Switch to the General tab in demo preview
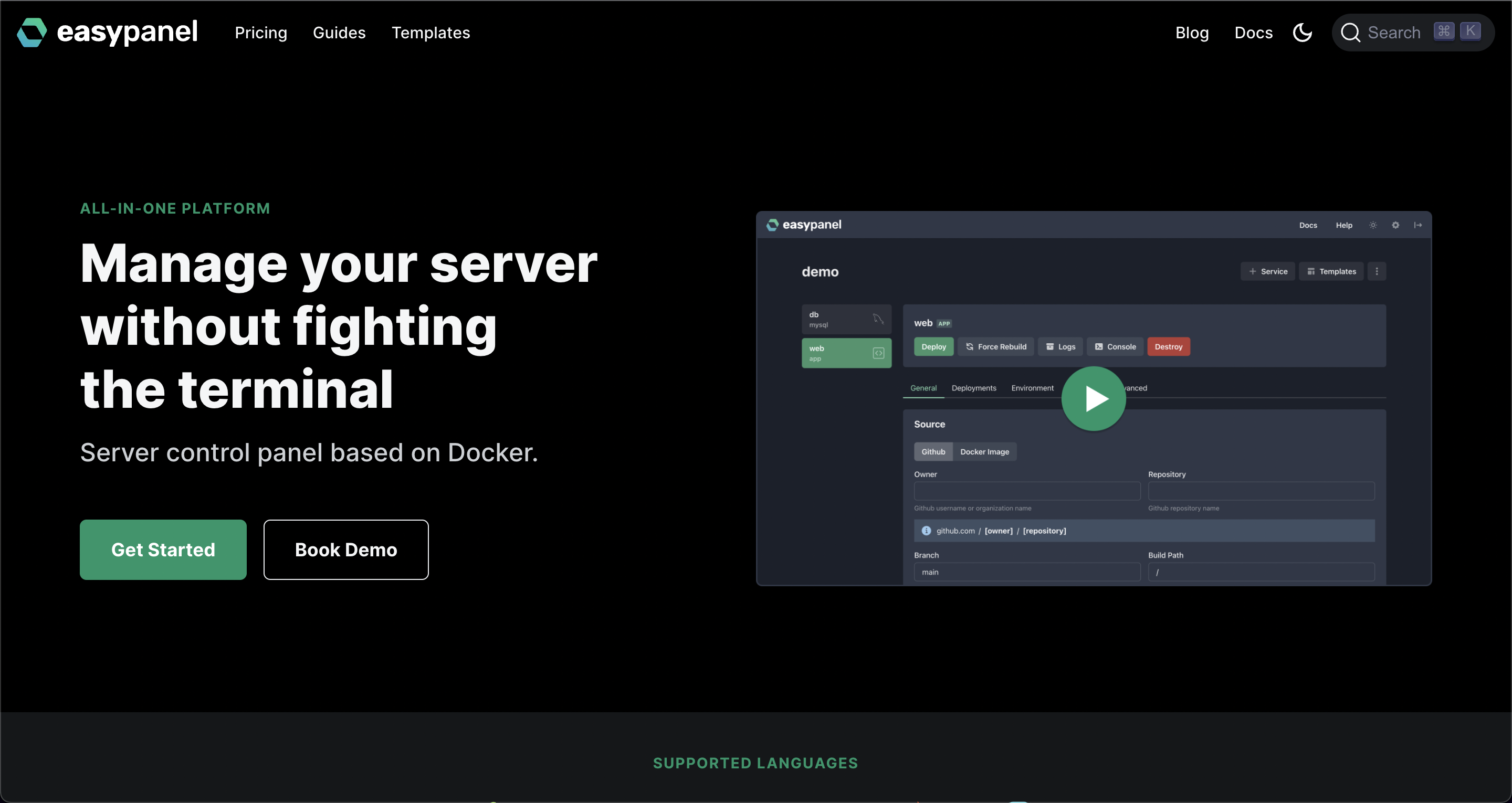The width and height of the screenshot is (1512, 803). (923, 388)
